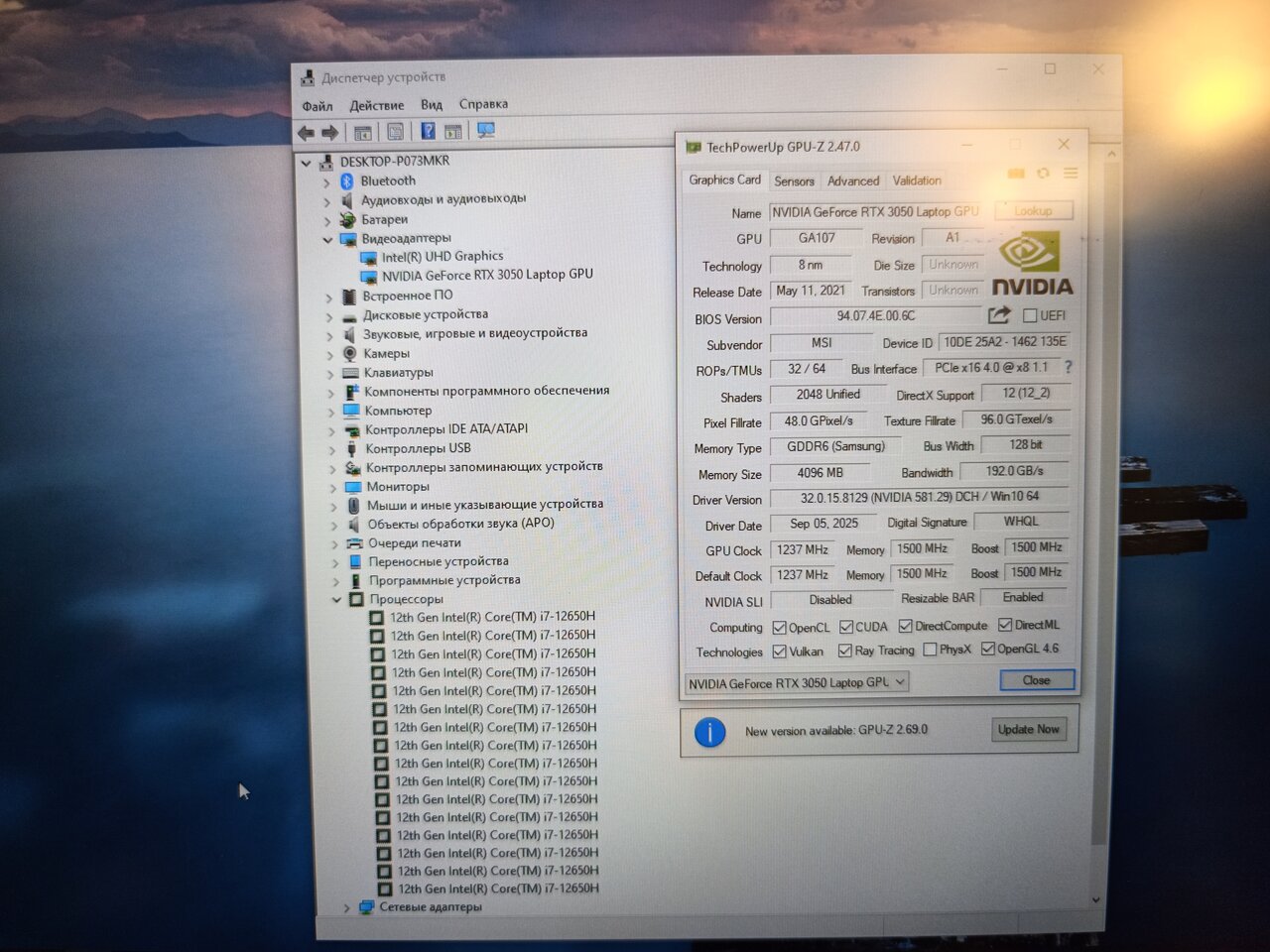
Task: Open the Действие menu
Action: tap(376, 105)
